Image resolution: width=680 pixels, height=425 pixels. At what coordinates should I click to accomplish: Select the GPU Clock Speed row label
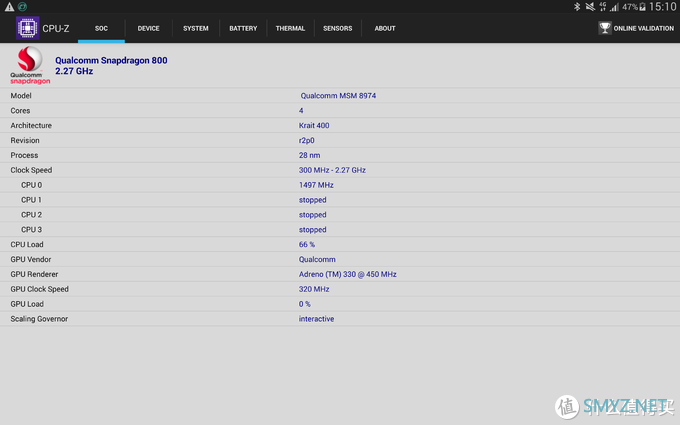39,289
